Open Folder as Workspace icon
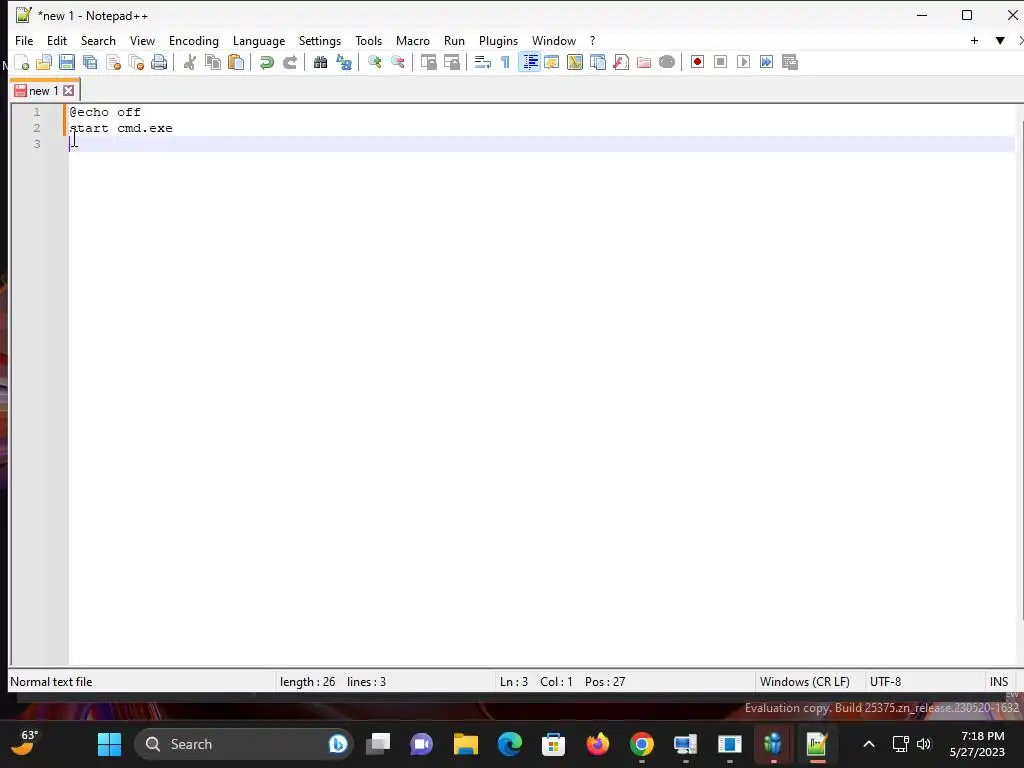Viewport: 1024px width, 768px height. click(x=644, y=63)
